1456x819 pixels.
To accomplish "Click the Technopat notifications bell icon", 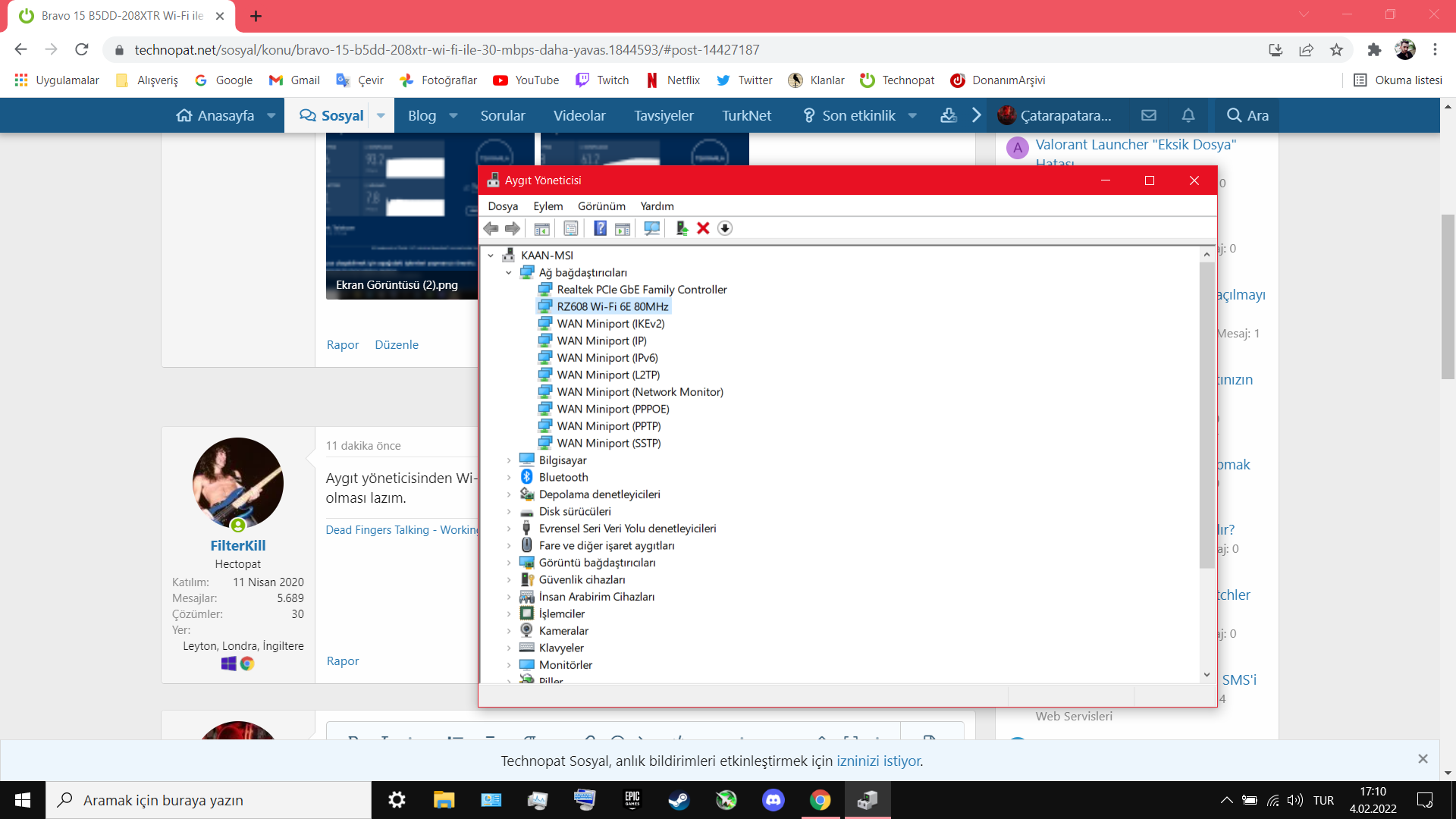I will point(1188,115).
